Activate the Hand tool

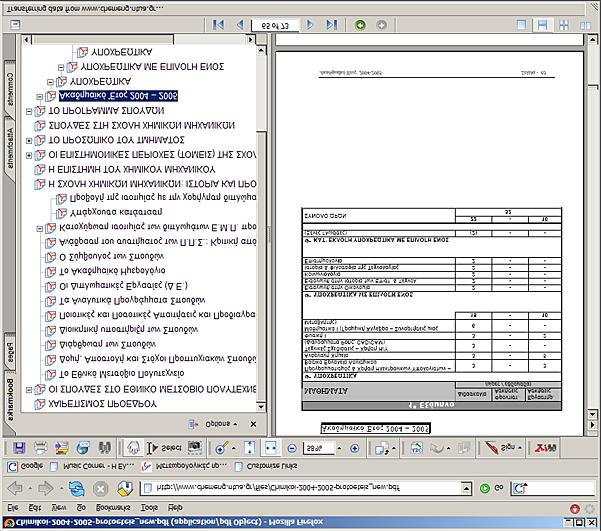[133, 447]
